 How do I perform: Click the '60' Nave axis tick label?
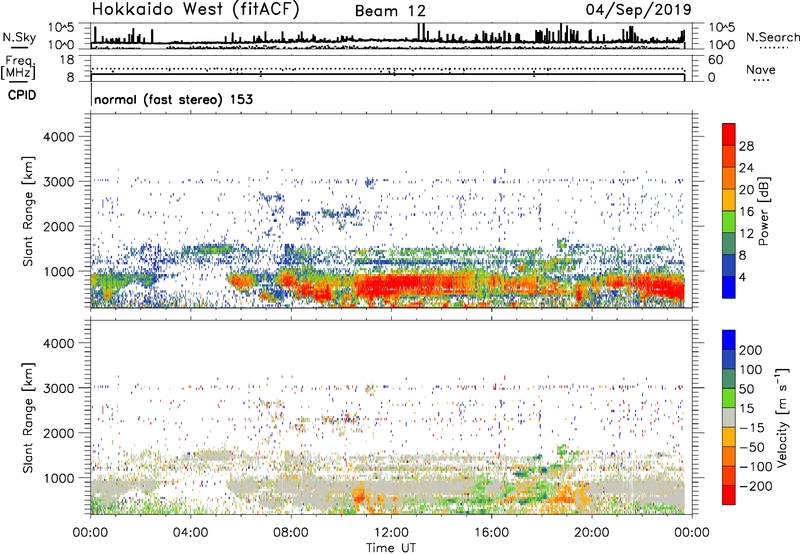point(715,60)
